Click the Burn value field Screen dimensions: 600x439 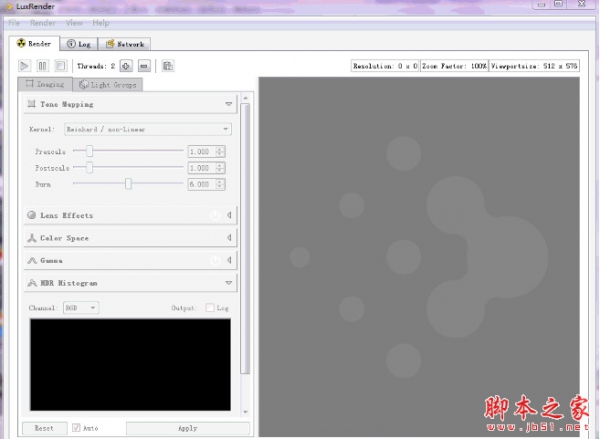point(202,184)
